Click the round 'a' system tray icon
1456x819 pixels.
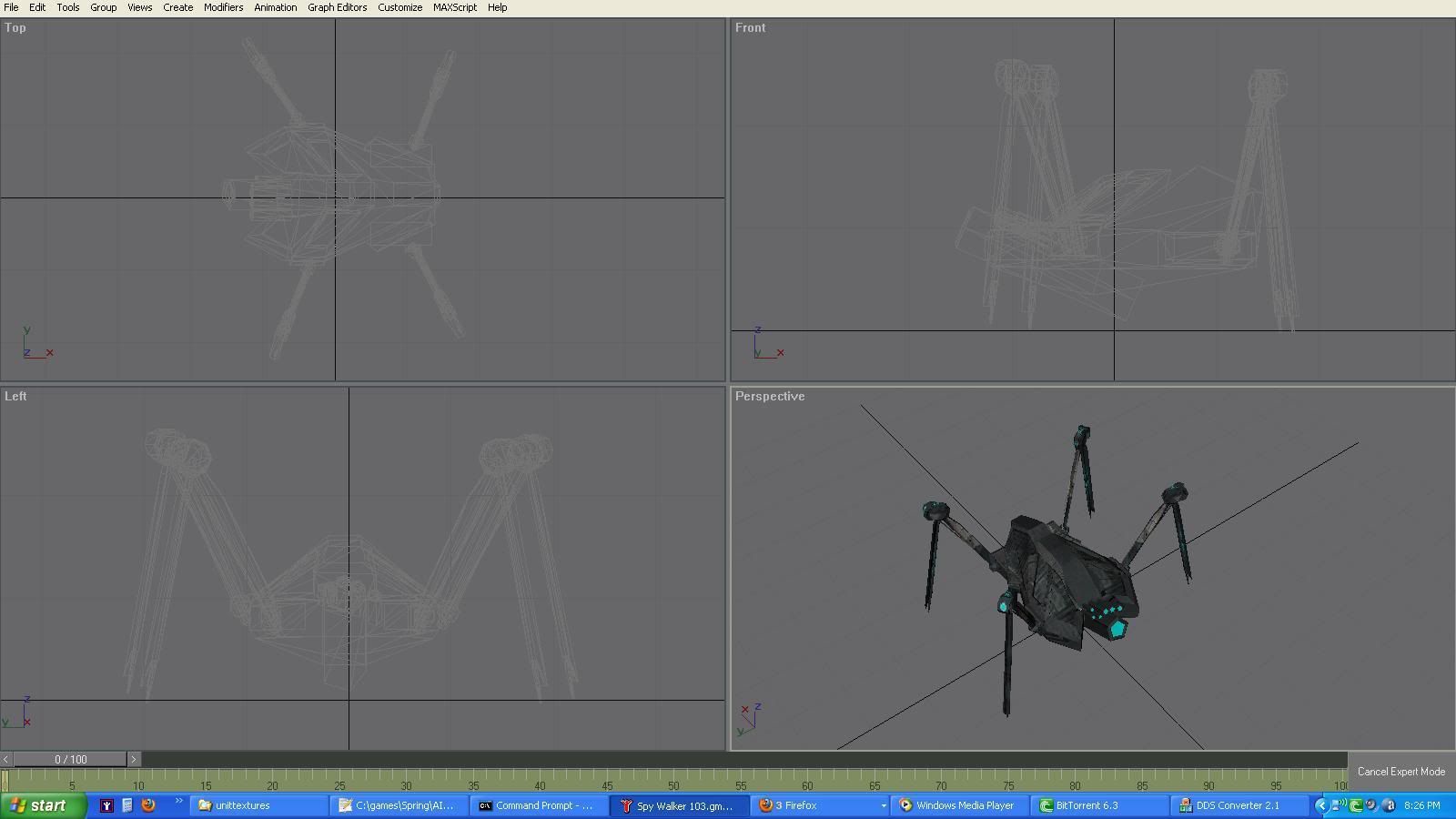point(1389,805)
